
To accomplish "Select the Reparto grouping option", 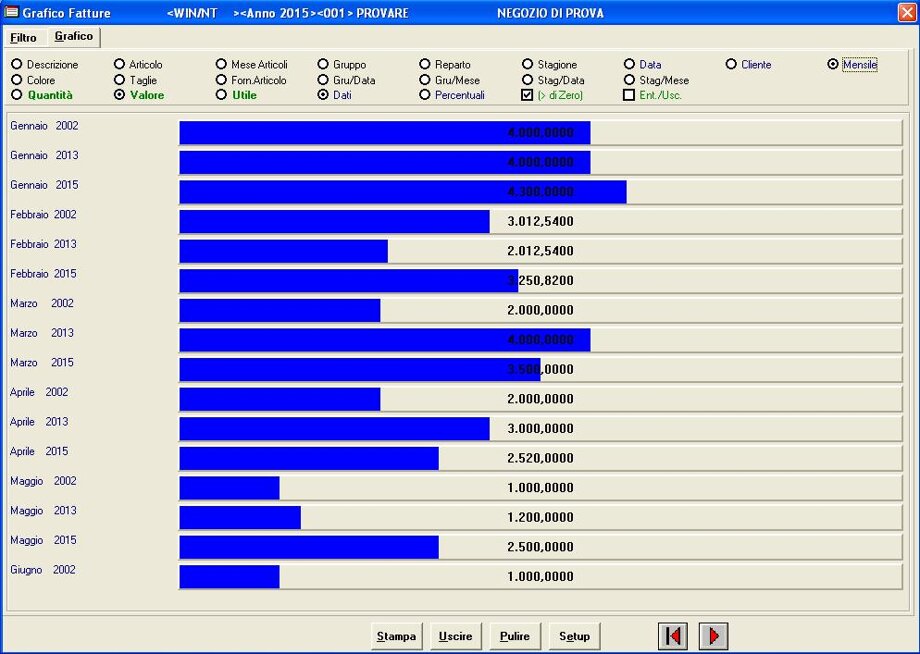I will pyautogui.click(x=425, y=65).
